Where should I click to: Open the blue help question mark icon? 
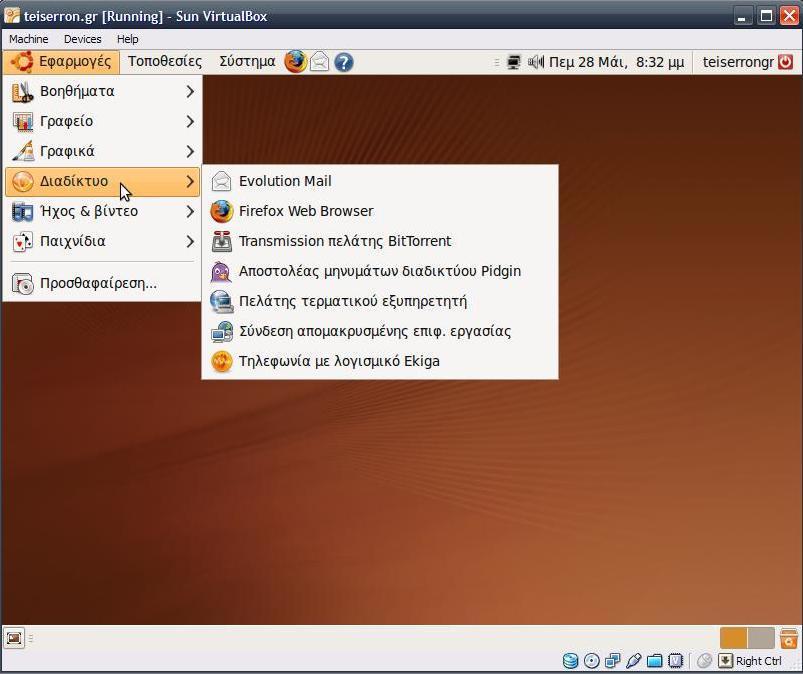tap(344, 62)
